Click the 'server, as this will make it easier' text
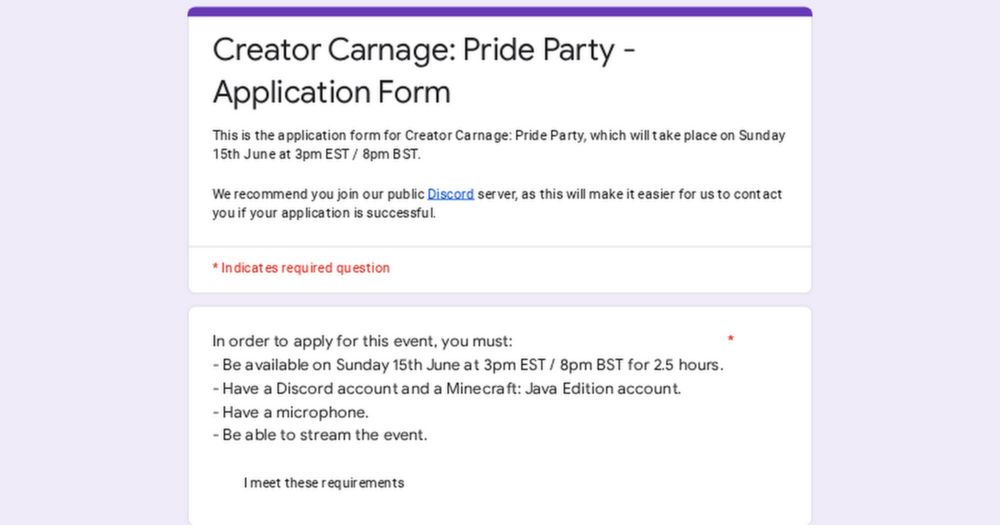Image resolution: width=1000 pixels, height=525 pixels. point(630,194)
